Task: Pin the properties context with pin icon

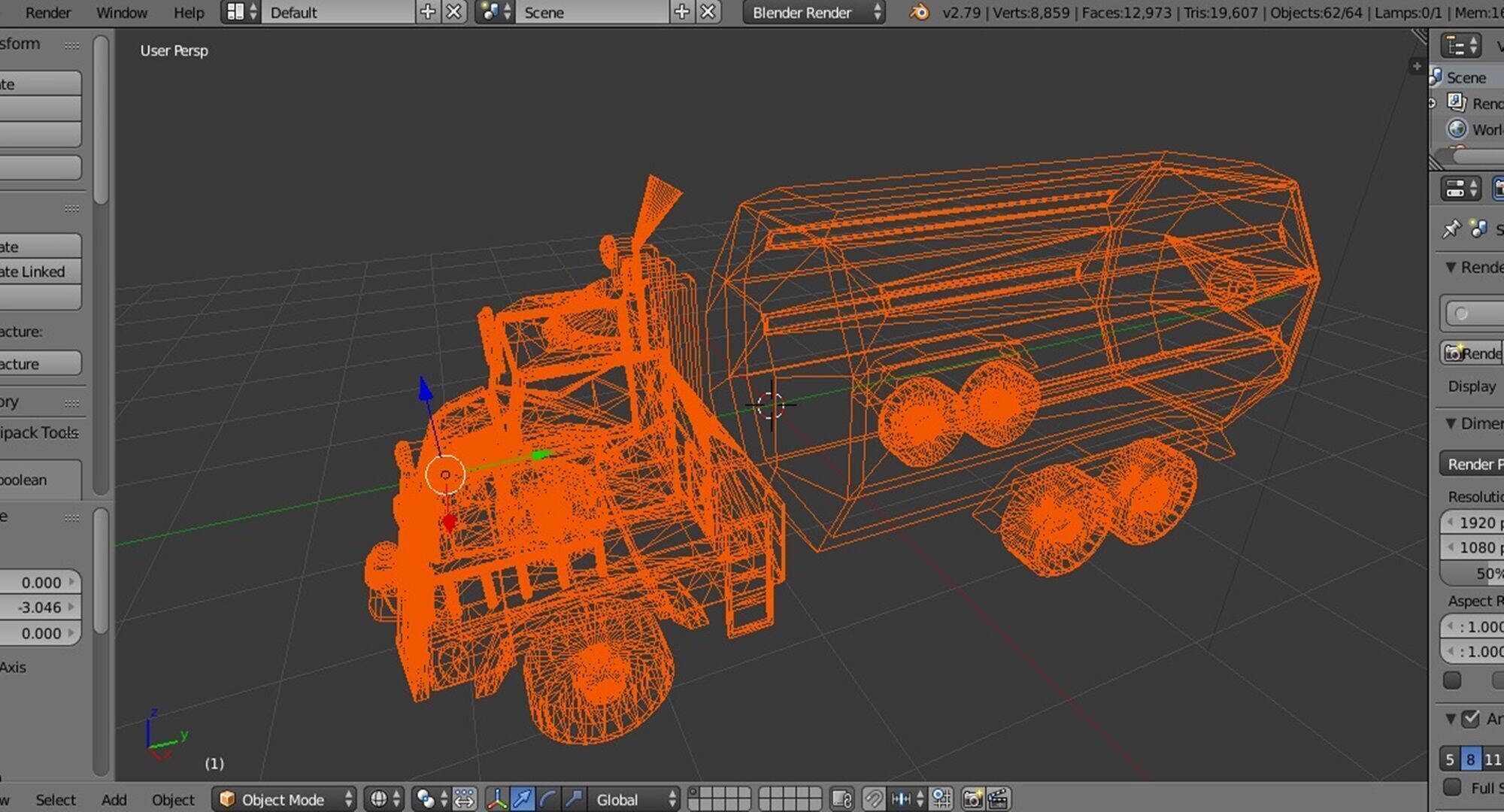Action: coord(1451,229)
